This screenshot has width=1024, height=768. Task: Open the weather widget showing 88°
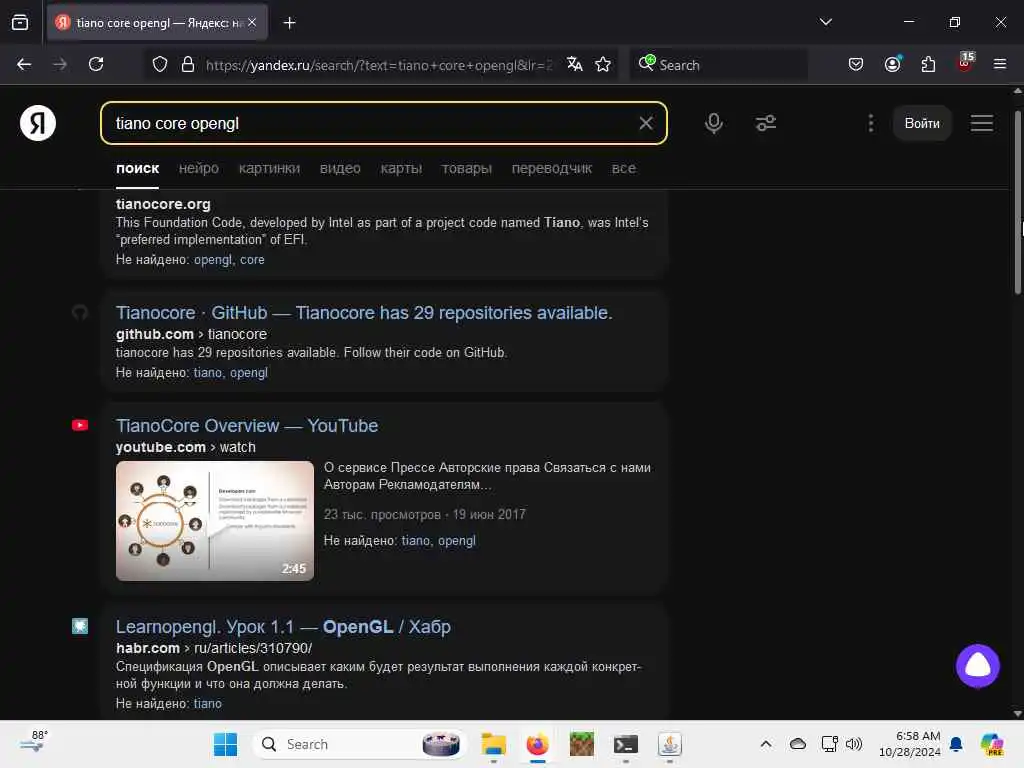34,743
